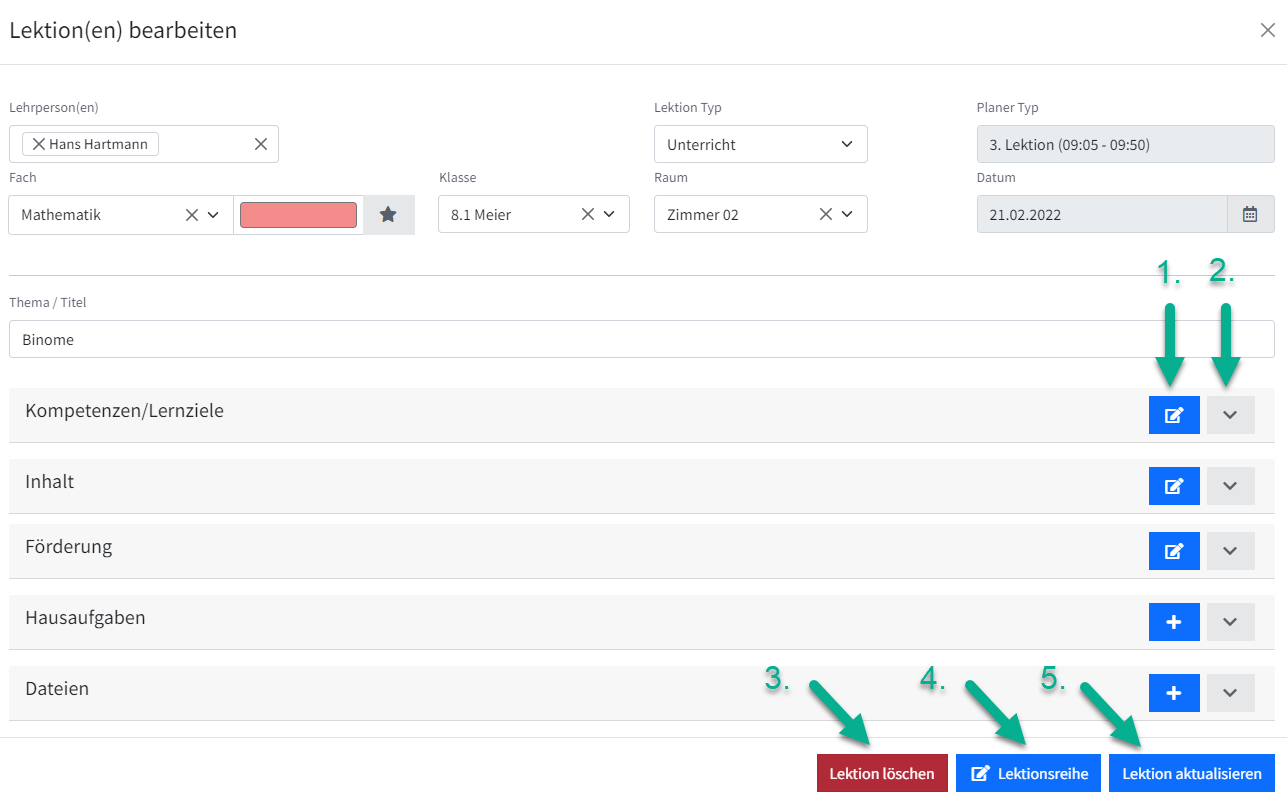Screen dimensions: 1287x802
Task: Expand the Inhalt section chevron
Action: pos(1230,486)
